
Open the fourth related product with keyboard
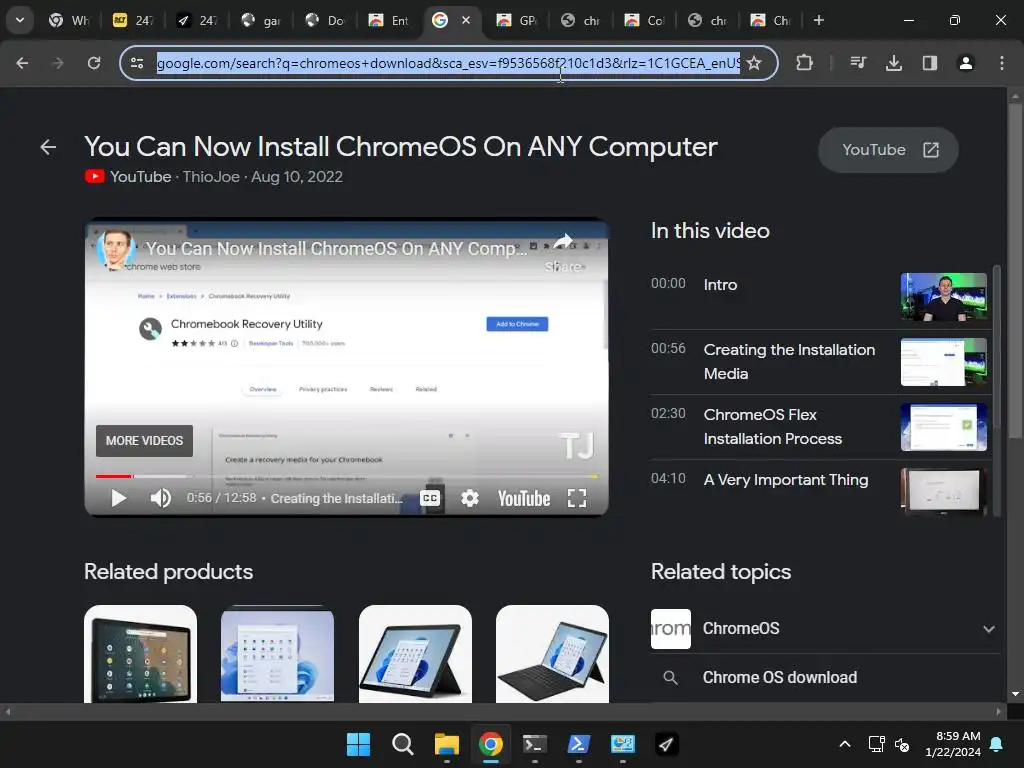552,654
